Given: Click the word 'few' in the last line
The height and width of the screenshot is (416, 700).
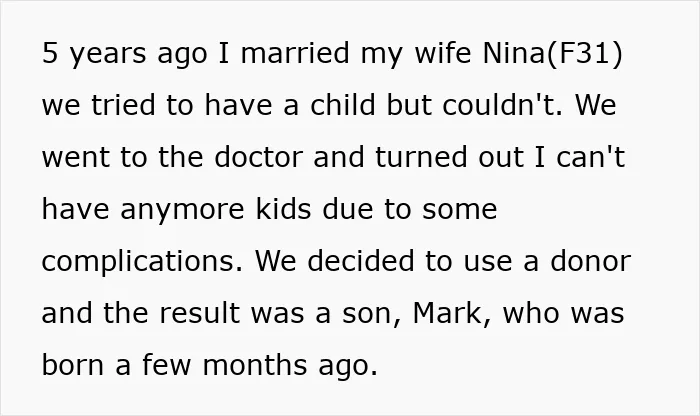Looking at the screenshot, I should [x=166, y=365].
